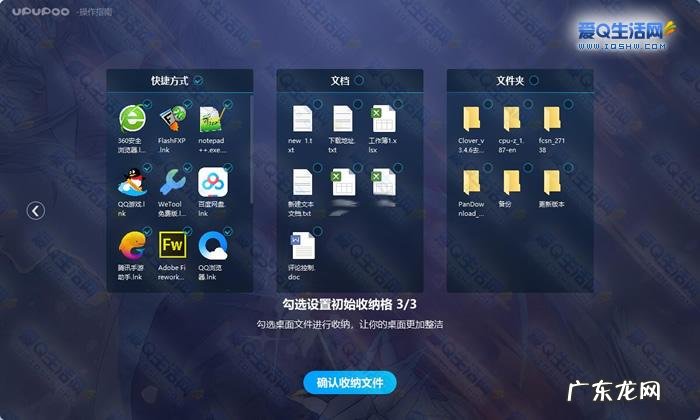Select the 更新版本 folder icon

coord(552,182)
